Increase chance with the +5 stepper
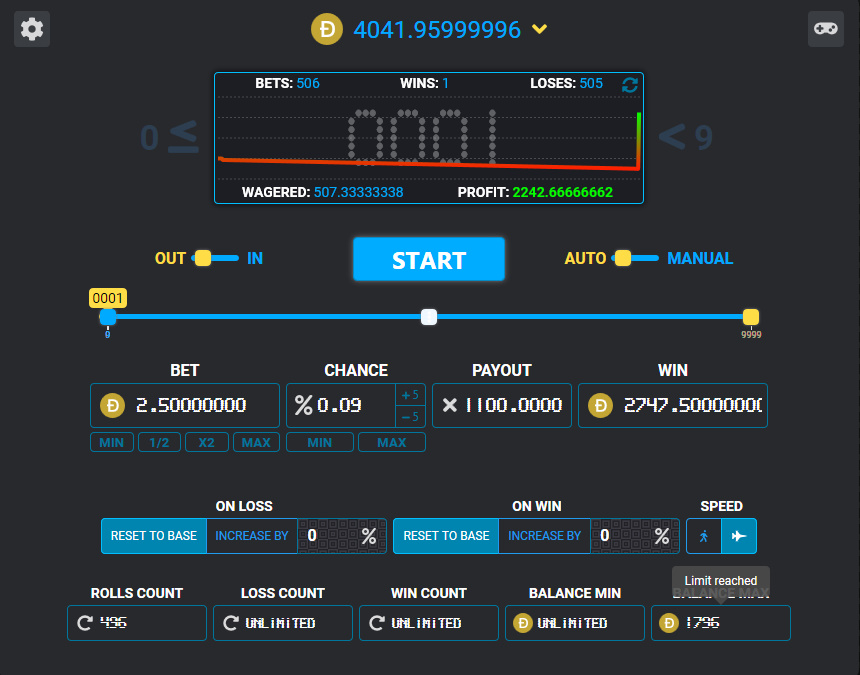The height and width of the screenshot is (675, 860). pyautogui.click(x=410, y=394)
